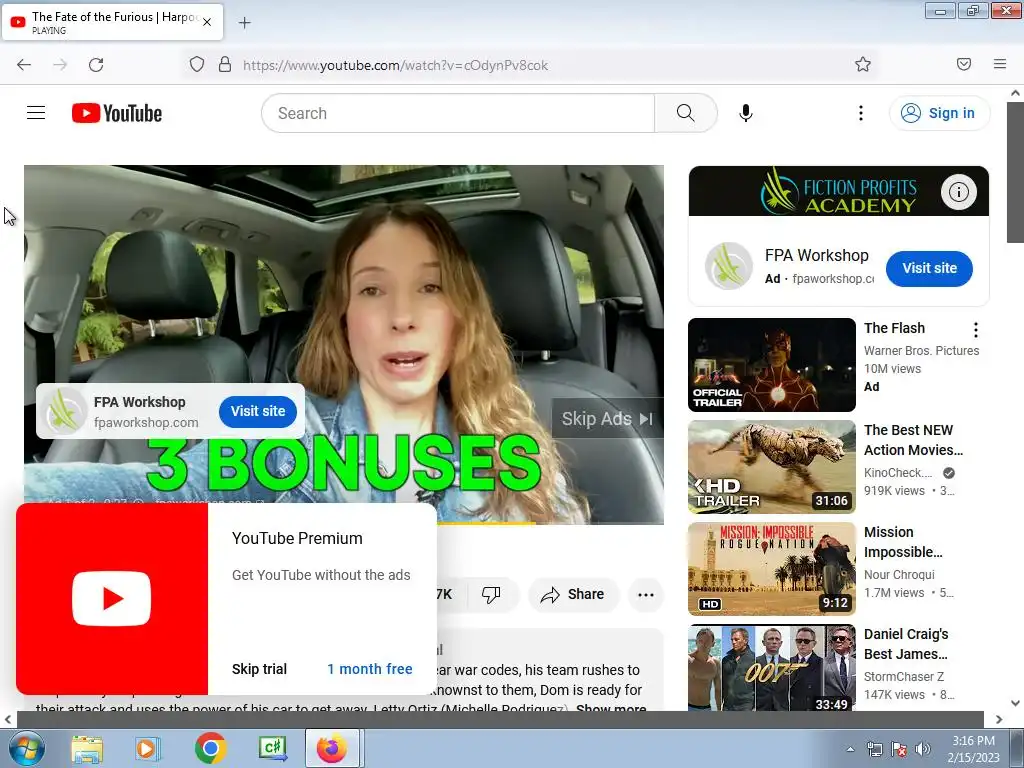This screenshot has width=1024, height=768.
Task: Click the vertical scrollbar down arrow
Action: (x=1016, y=703)
